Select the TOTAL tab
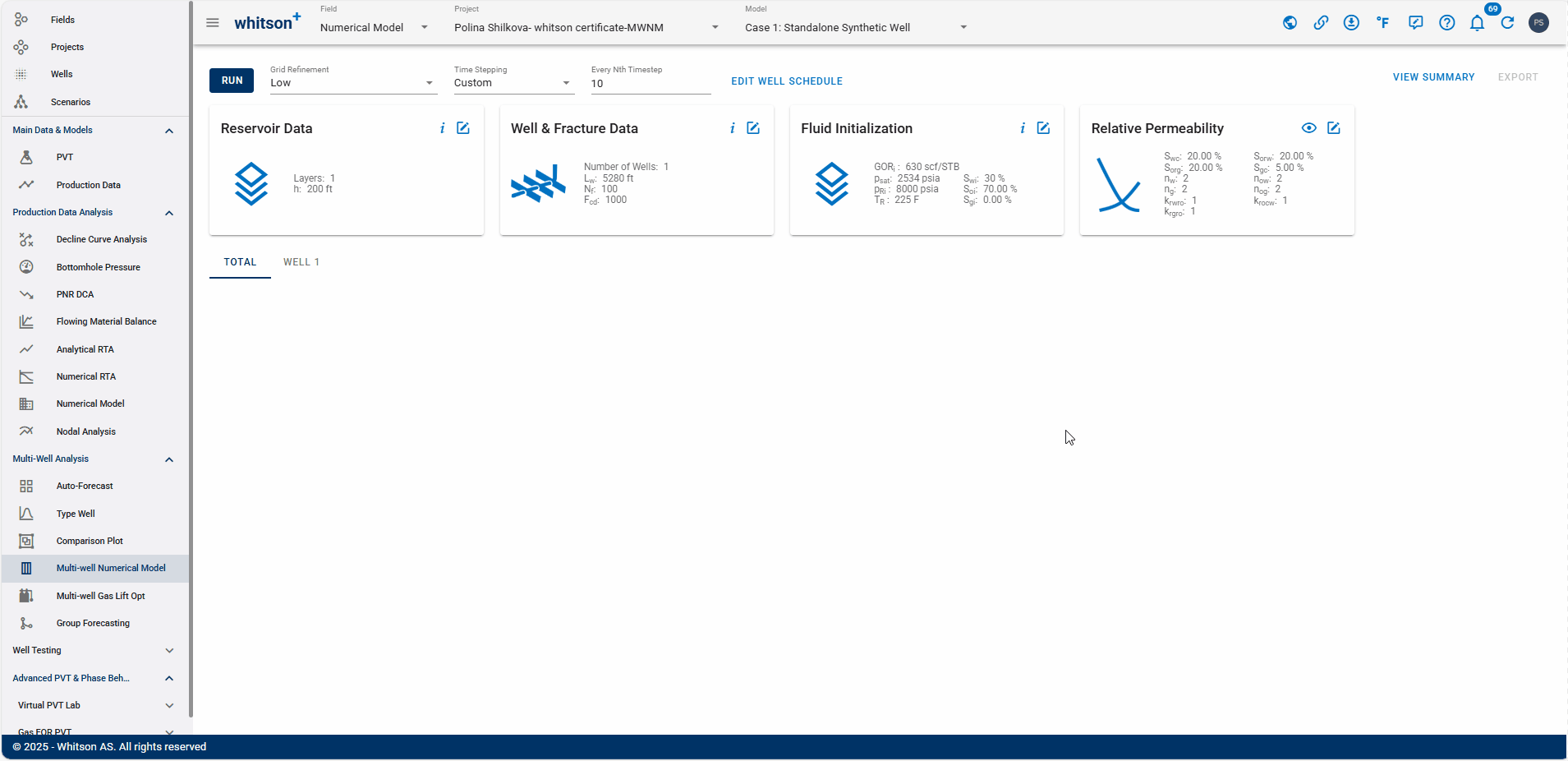 coord(240,262)
